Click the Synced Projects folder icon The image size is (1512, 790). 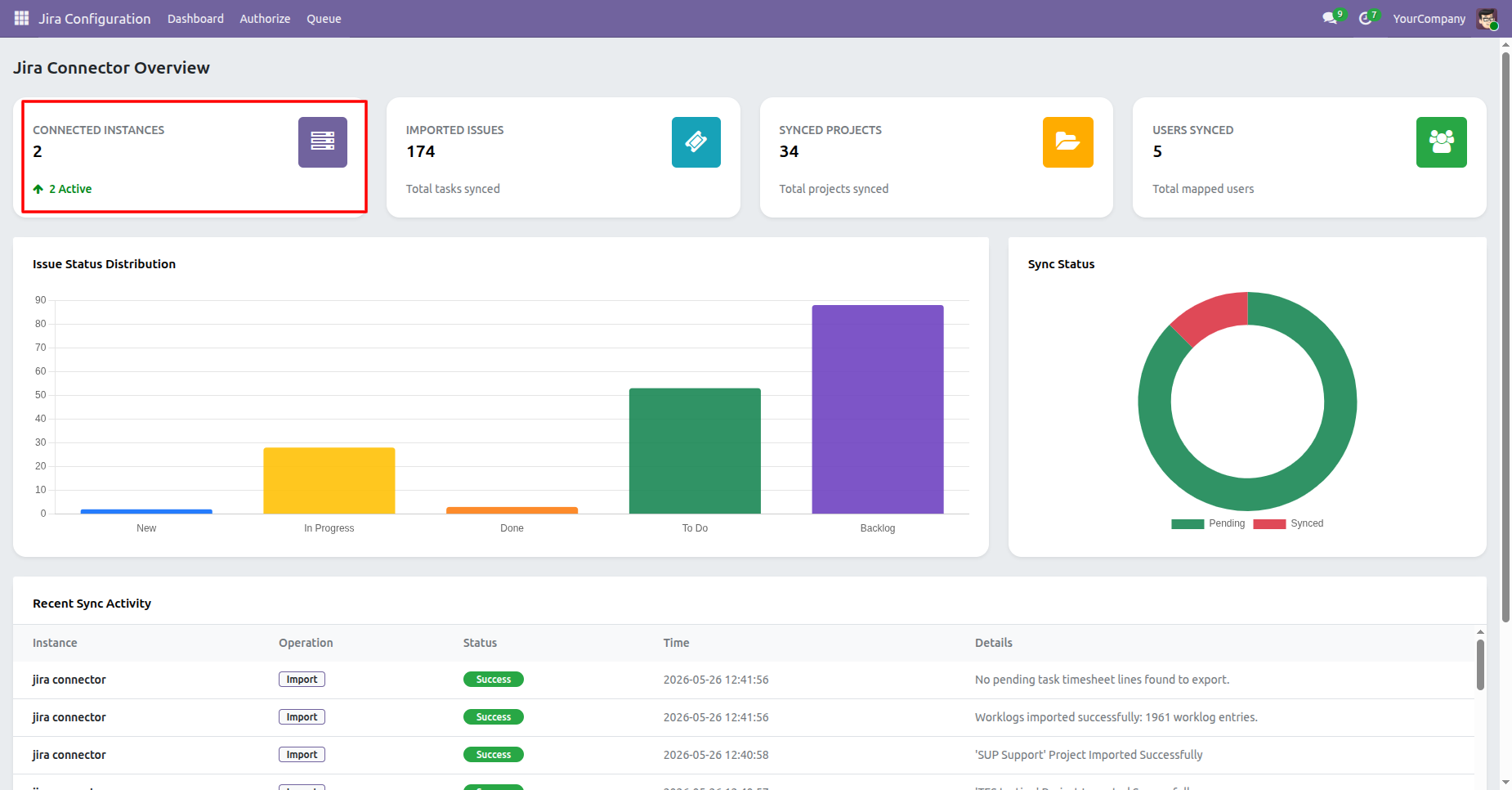coord(1068,142)
